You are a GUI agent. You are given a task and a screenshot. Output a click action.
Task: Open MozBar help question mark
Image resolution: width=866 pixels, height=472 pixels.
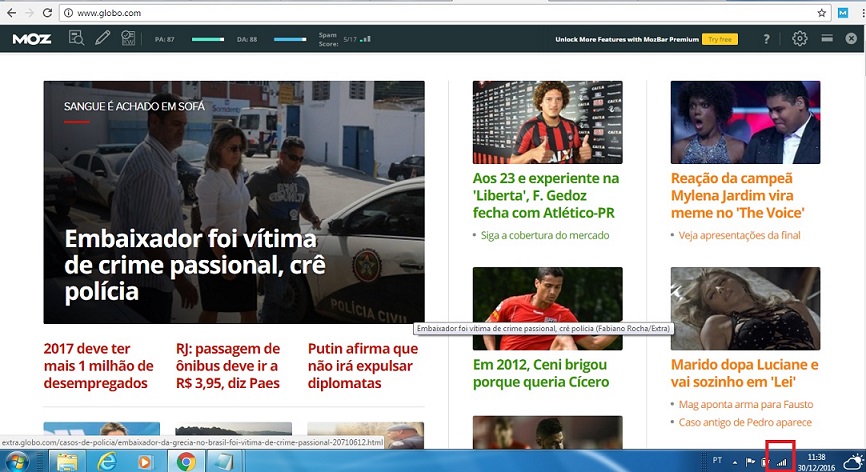coord(766,39)
